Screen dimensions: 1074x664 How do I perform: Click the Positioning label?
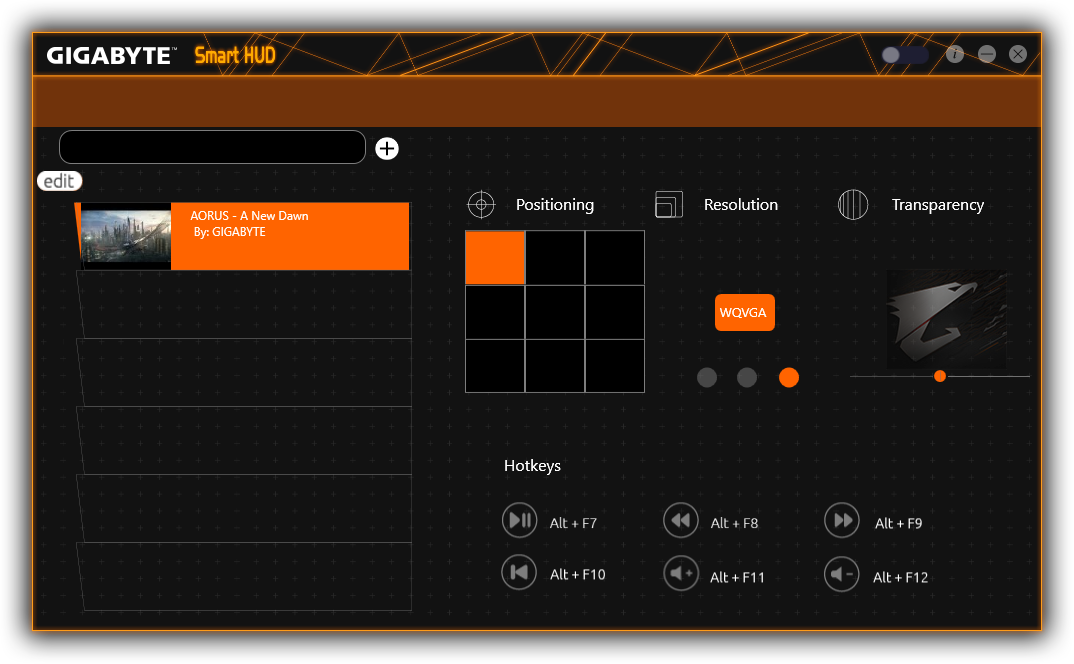[x=555, y=205]
